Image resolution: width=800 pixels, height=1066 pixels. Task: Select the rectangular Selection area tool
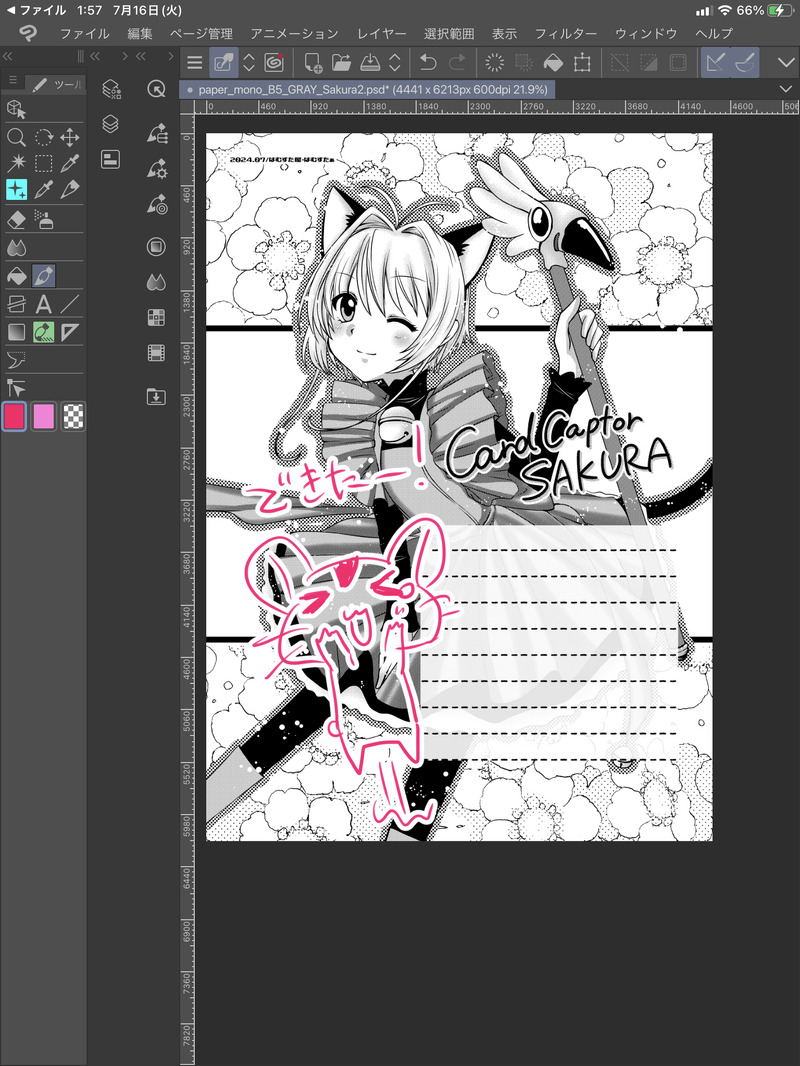44,163
